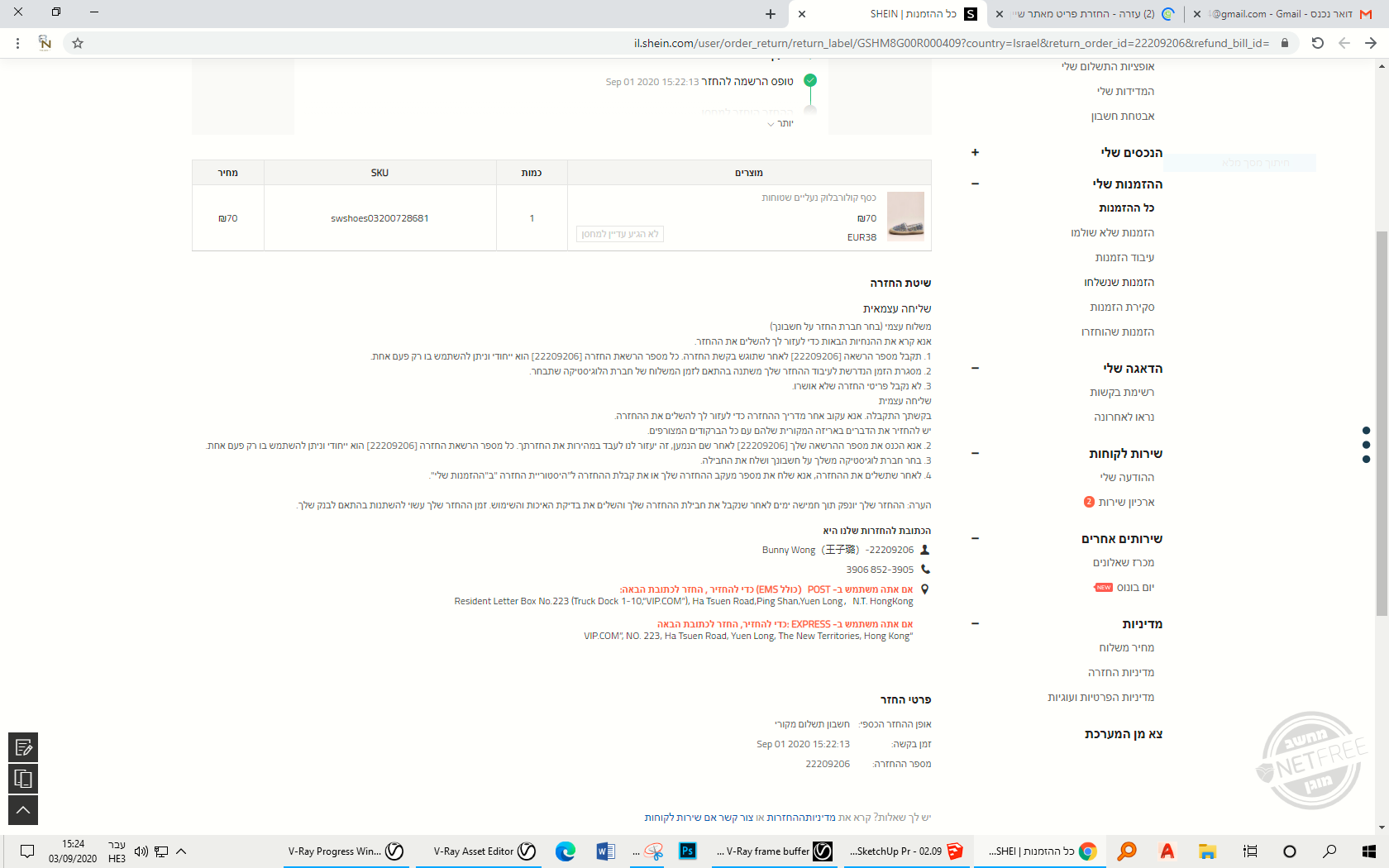Click the URL in the address bar

pos(951,43)
